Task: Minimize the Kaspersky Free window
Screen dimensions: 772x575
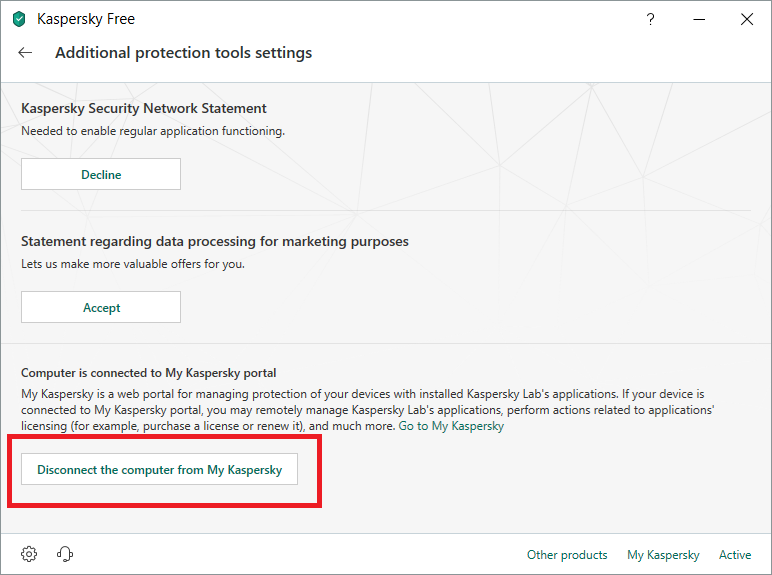Action: [x=699, y=19]
